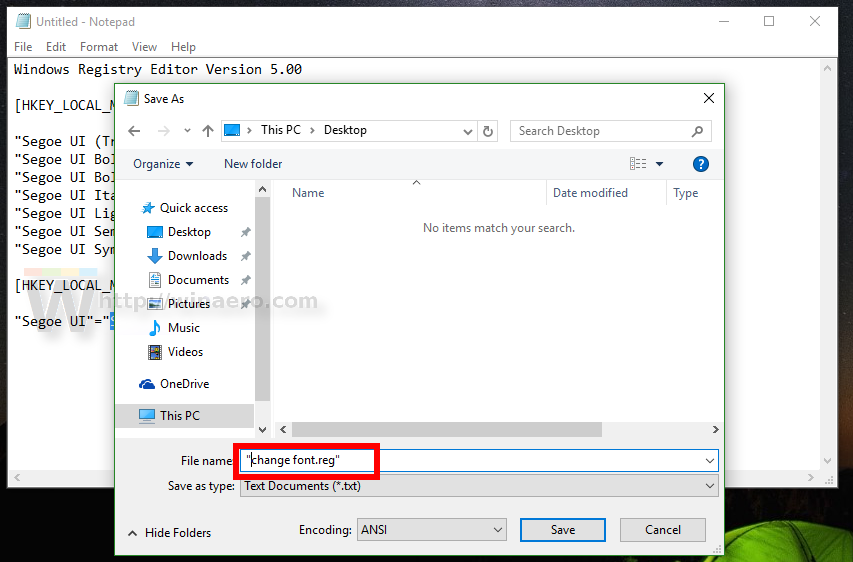This screenshot has height=562, width=853.
Task: Open the Save as type combo box
Action: (x=479, y=486)
